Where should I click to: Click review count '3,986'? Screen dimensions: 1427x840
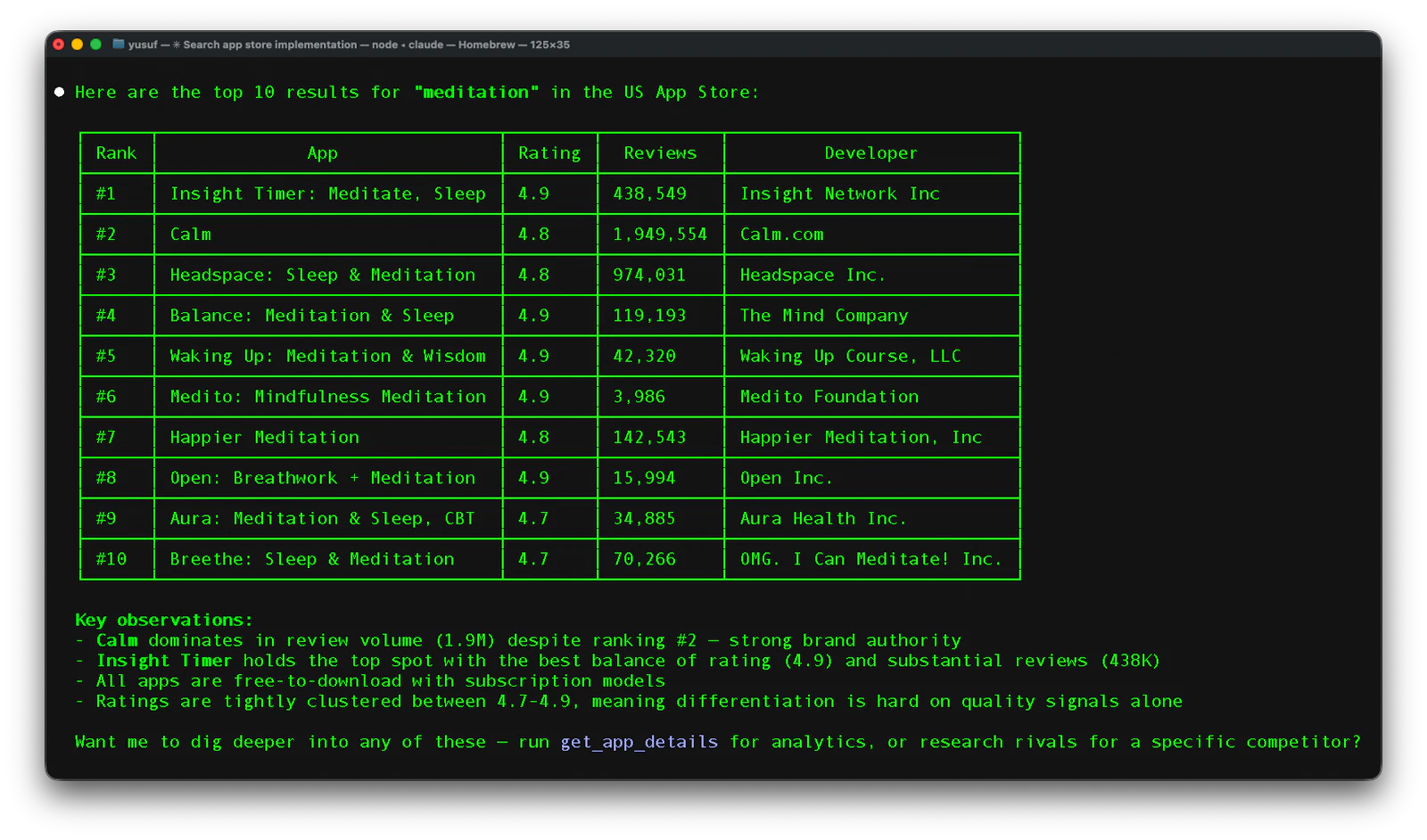point(639,397)
